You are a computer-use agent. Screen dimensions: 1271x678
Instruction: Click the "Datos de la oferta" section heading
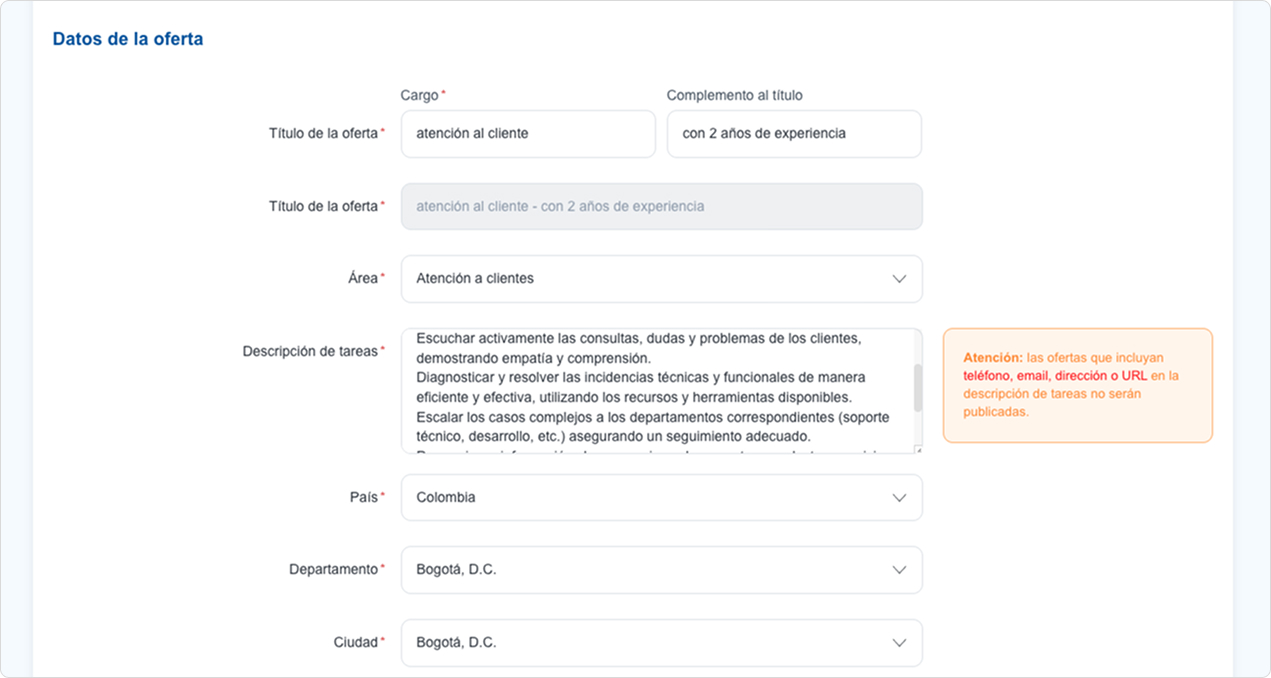coord(127,40)
